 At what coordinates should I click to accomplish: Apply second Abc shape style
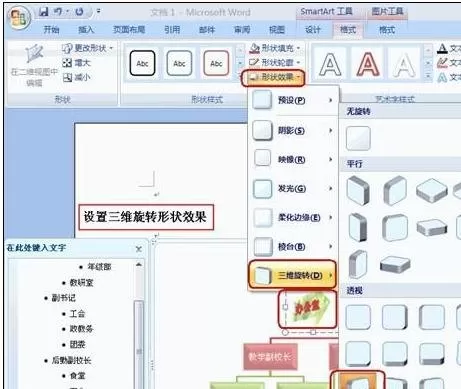tap(179, 63)
